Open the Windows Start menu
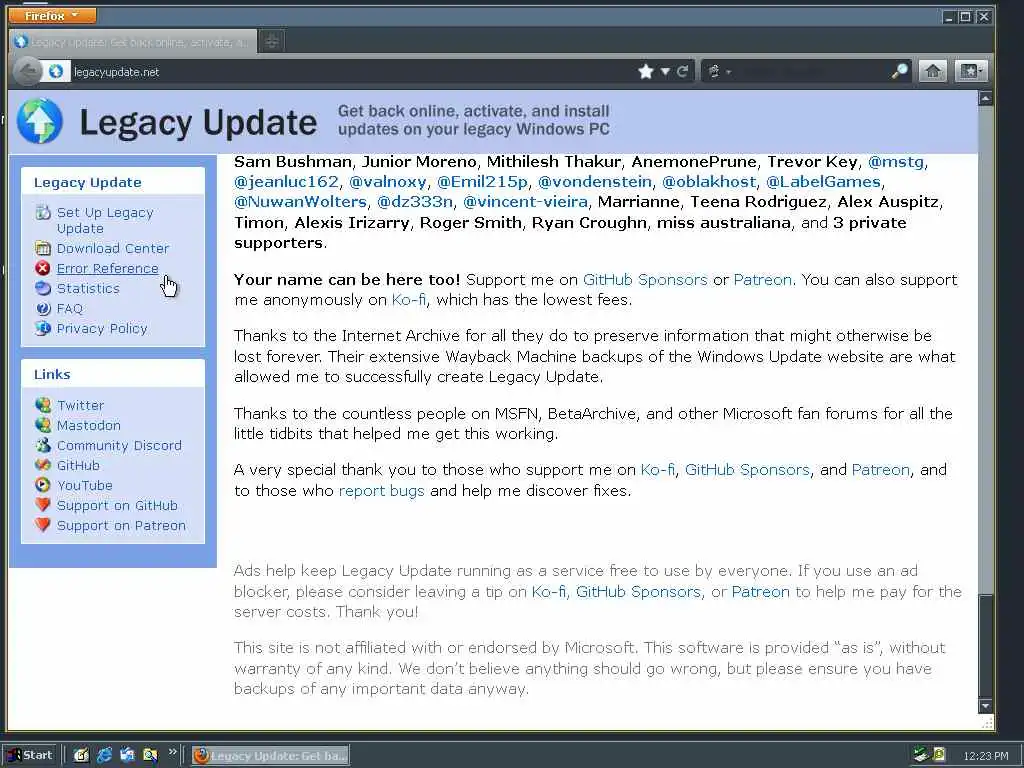The height and width of the screenshot is (768, 1024). 31,755
